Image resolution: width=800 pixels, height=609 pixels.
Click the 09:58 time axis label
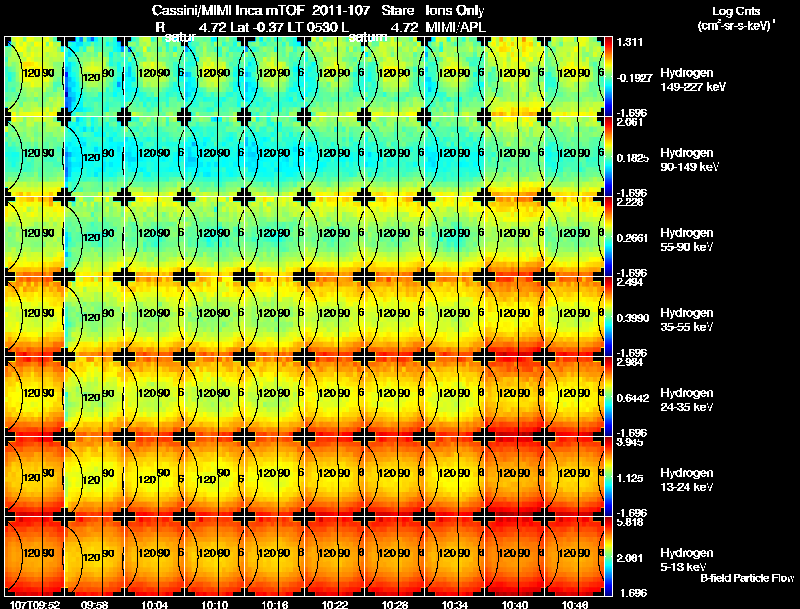click(94, 604)
